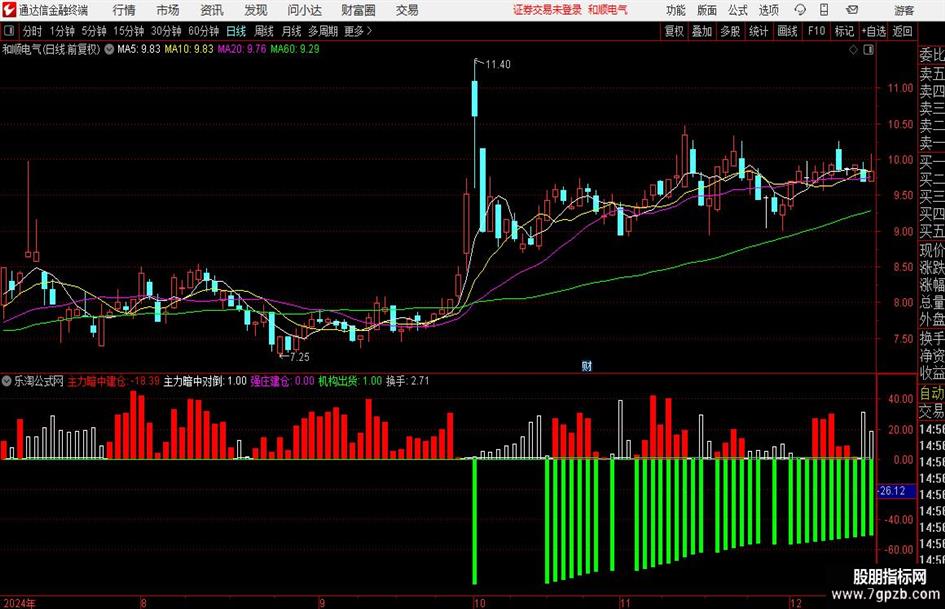
Task: Click the 换手: 2.71 label
Action: 407,381
